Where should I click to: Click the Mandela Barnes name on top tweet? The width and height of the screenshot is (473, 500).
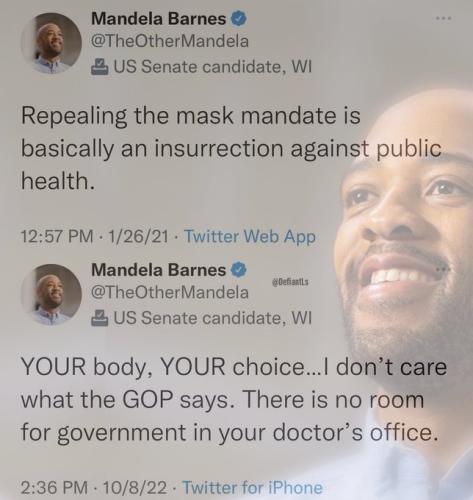click(159, 18)
